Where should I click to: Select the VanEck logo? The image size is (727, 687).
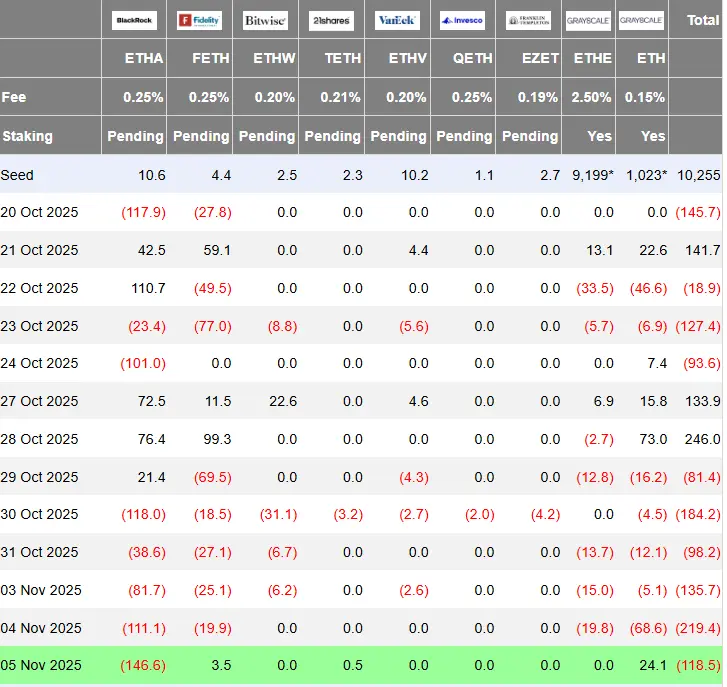[397, 20]
